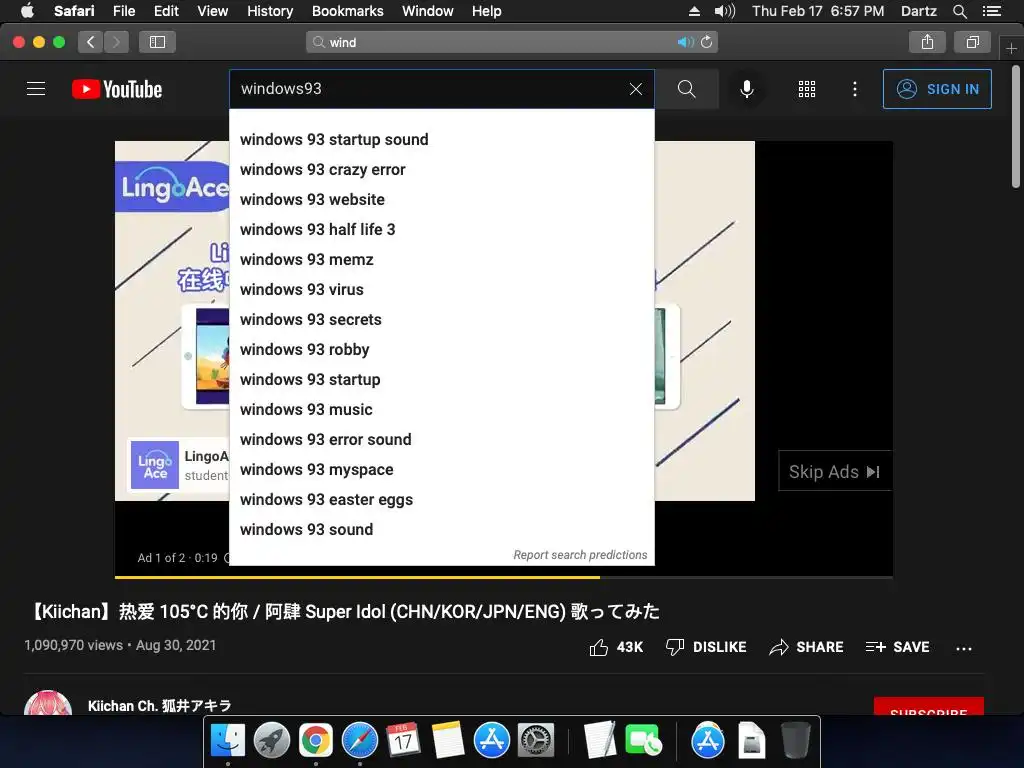Click the LingoAce ad logo thumbnail

pos(155,466)
